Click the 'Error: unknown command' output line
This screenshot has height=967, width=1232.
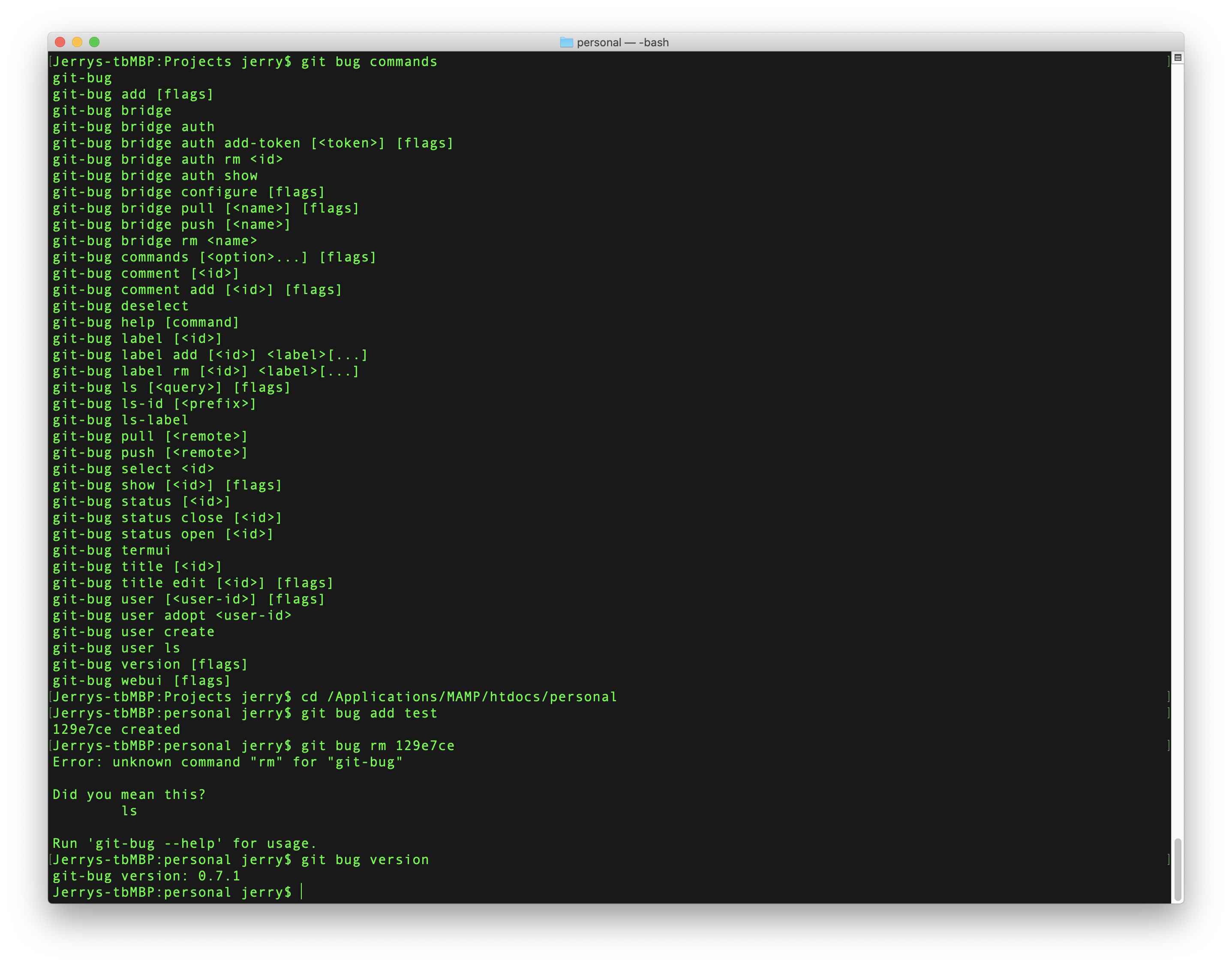(227, 762)
